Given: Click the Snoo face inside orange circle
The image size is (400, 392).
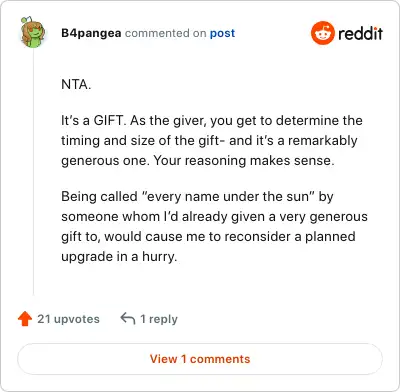Looking at the screenshot, I should click(322, 34).
